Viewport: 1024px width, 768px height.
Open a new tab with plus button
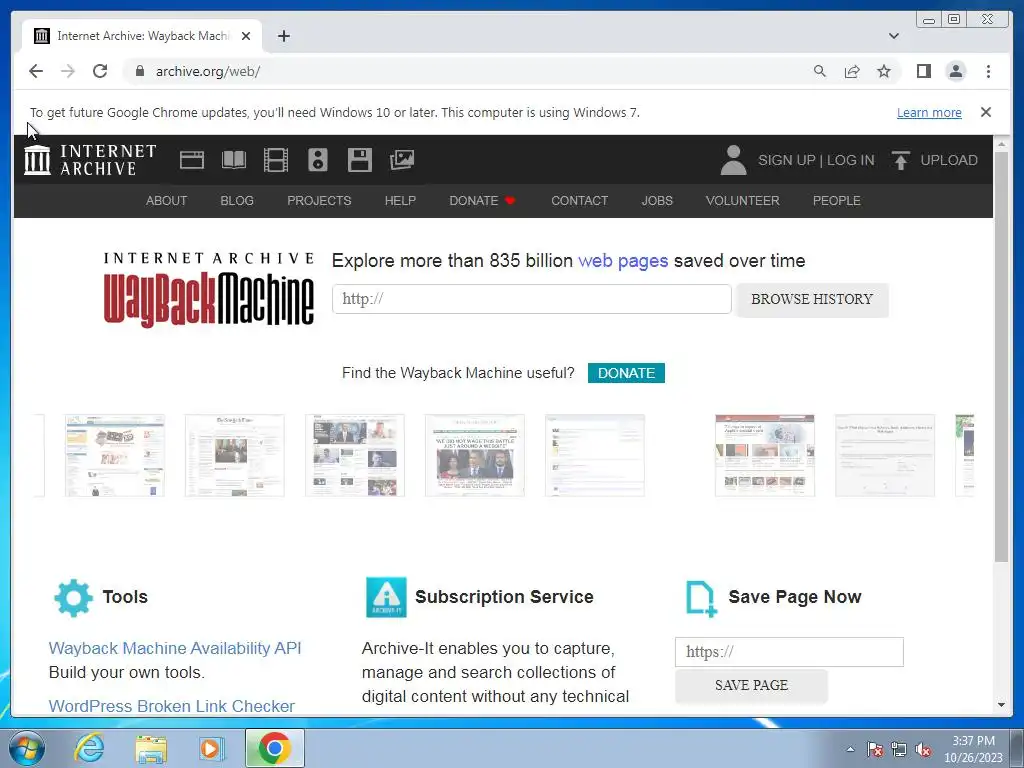coord(283,36)
